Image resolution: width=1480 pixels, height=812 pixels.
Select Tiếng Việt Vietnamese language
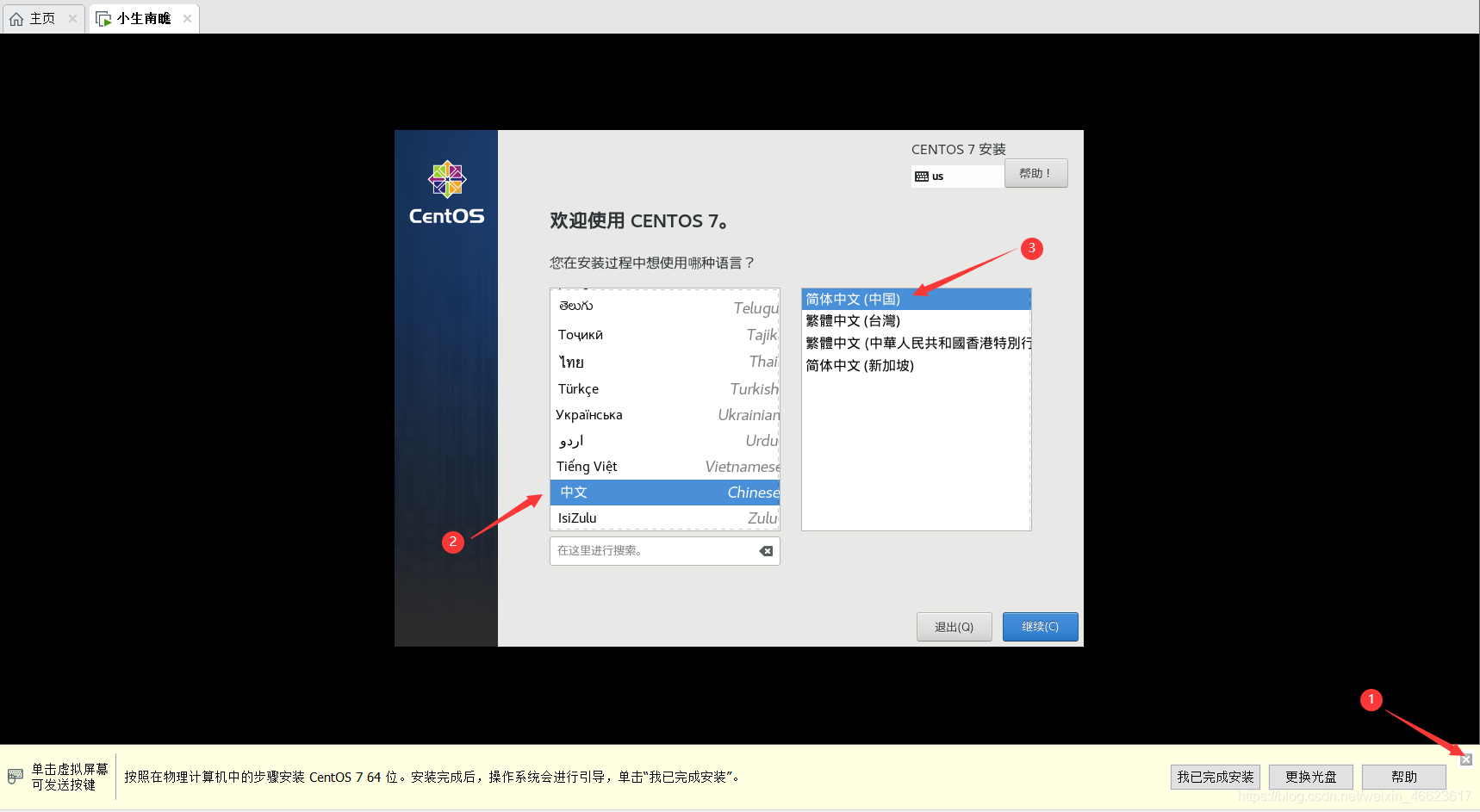tap(665, 467)
